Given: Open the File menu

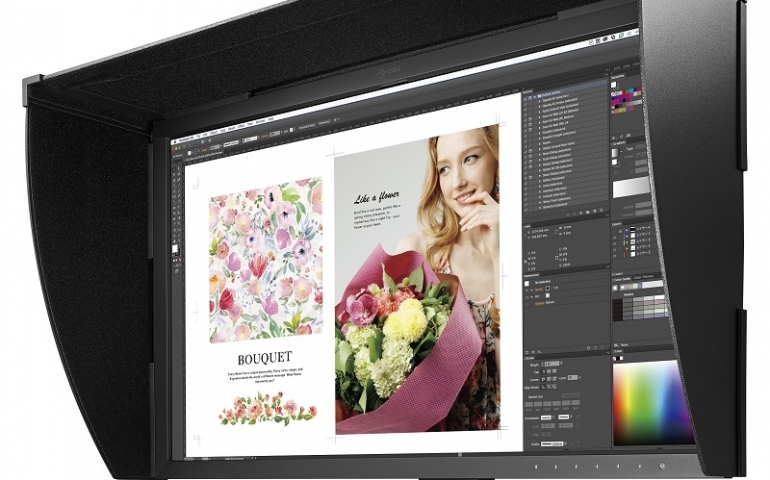Looking at the screenshot, I should (198, 137).
